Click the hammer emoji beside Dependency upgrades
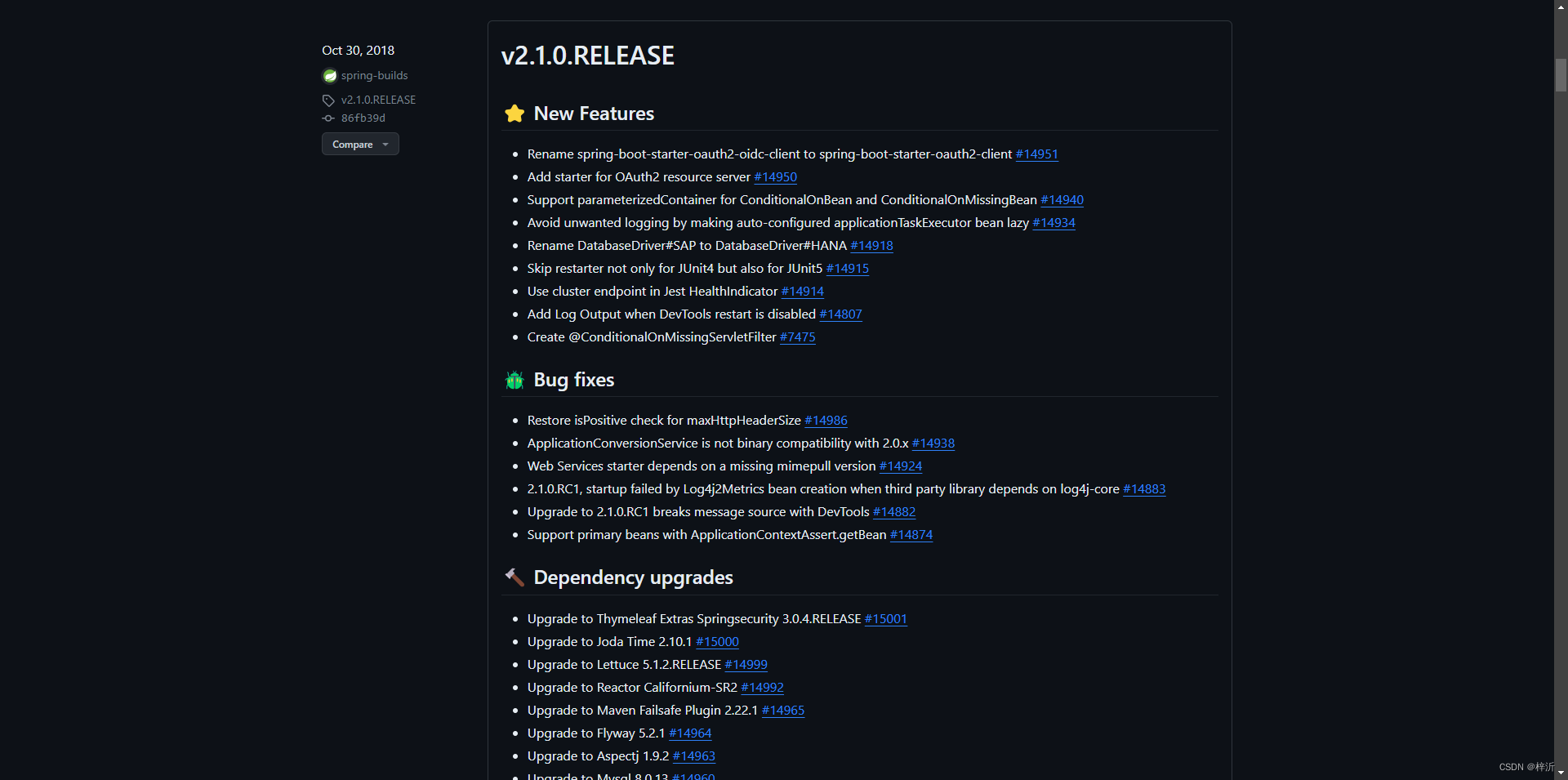This screenshot has width=1568, height=780. point(514,577)
